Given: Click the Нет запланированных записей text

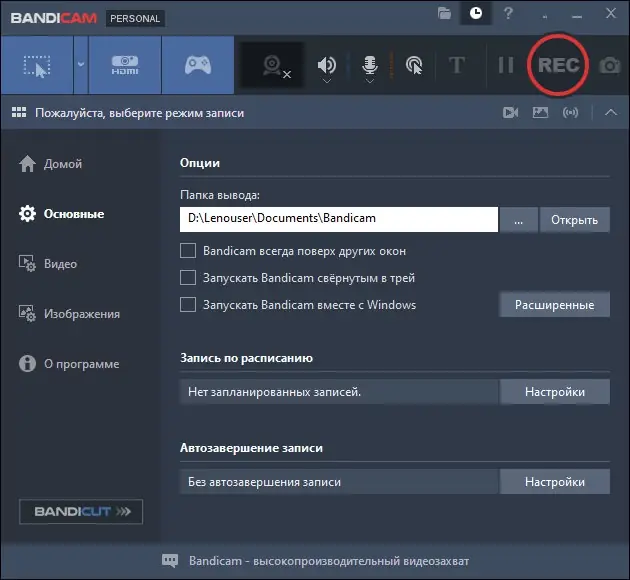Looking at the screenshot, I should pyautogui.click(x=274, y=392).
